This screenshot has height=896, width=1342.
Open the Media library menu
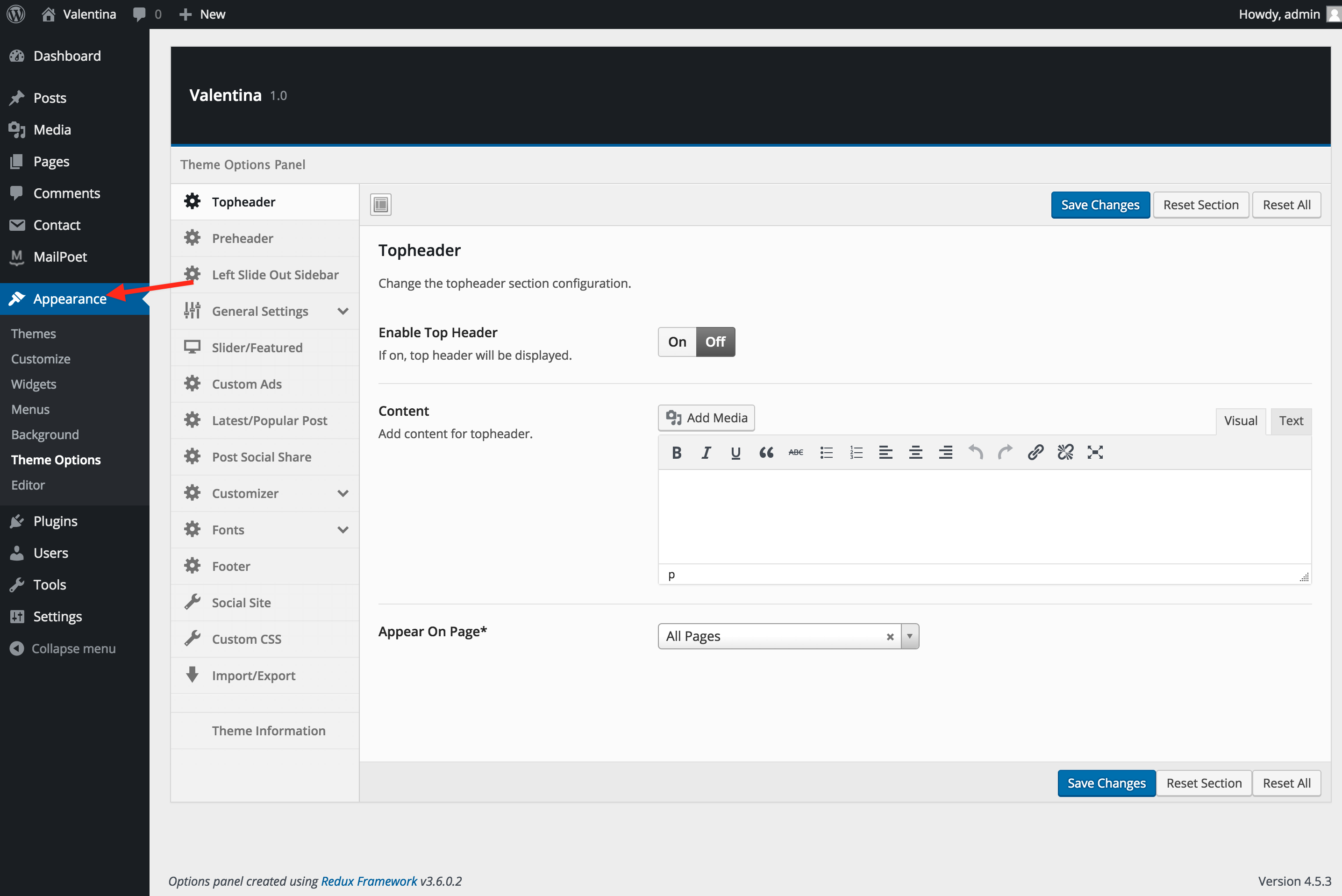click(74, 130)
